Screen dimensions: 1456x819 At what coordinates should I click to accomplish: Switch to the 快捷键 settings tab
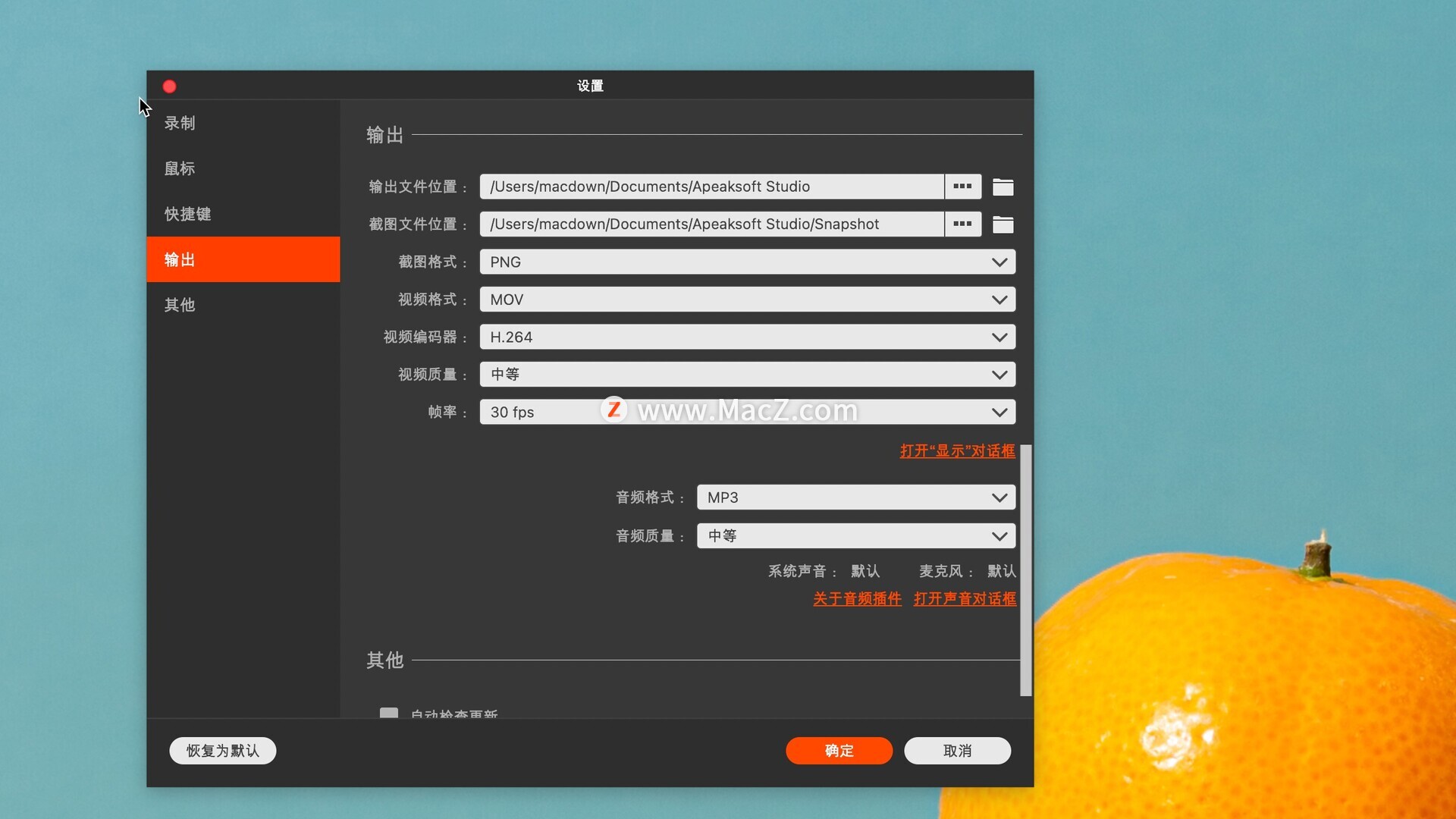pos(243,214)
